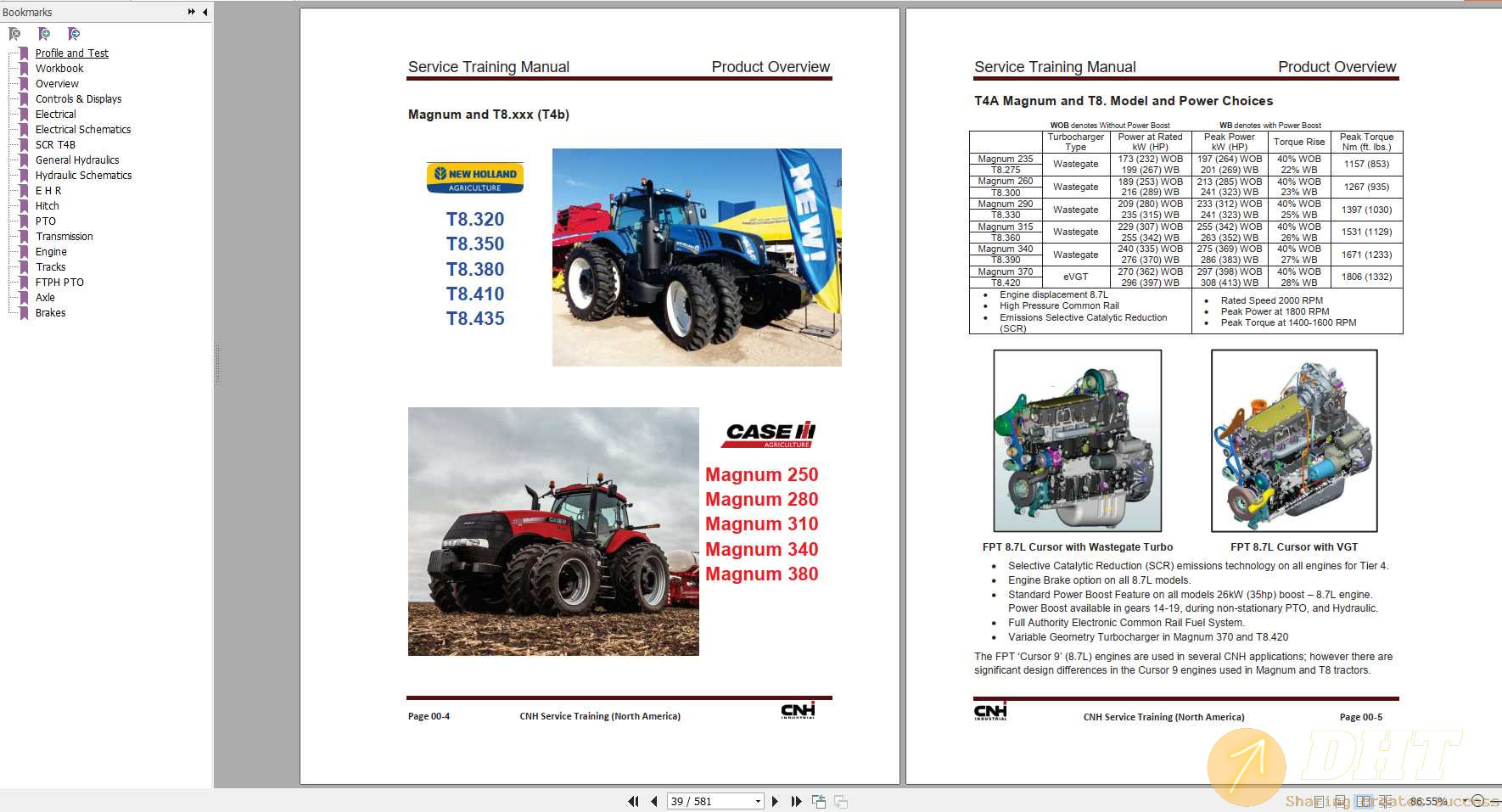Image resolution: width=1502 pixels, height=812 pixels.
Task: Open the page number dropdown list
Action: pos(758,800)
